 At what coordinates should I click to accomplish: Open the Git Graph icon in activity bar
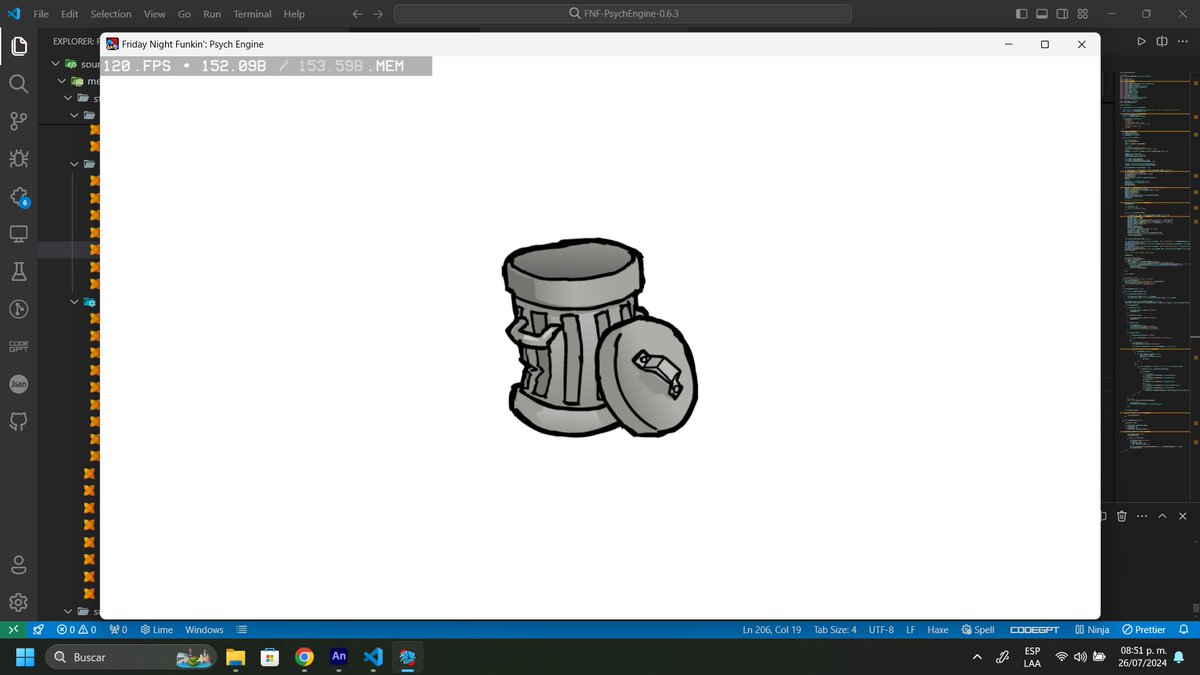[x=18, y=309]
